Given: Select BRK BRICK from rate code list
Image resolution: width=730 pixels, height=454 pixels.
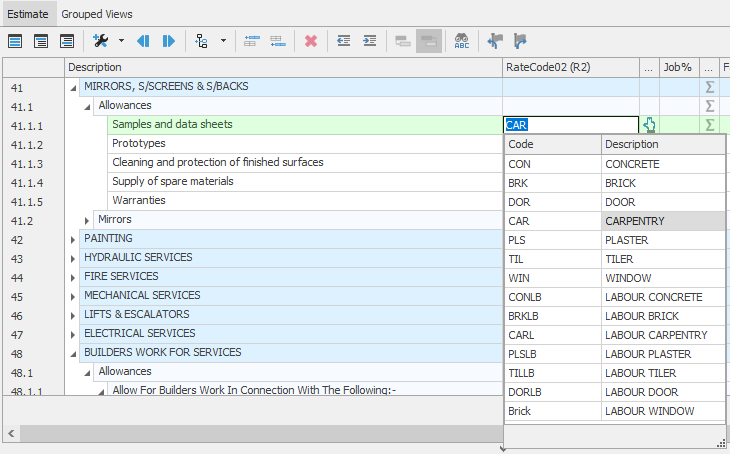Looking at the screenshot, I should coord(615,183).
